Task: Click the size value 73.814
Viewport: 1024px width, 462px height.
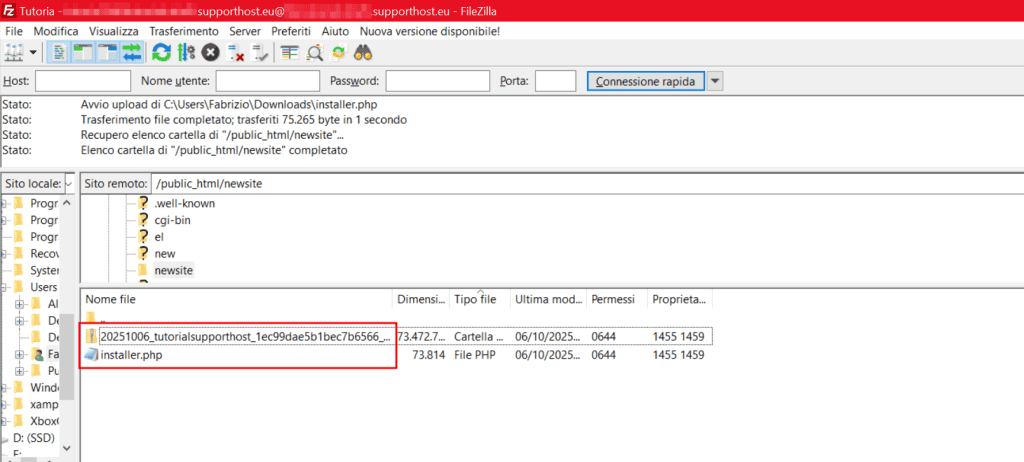Action: point(429,355)
